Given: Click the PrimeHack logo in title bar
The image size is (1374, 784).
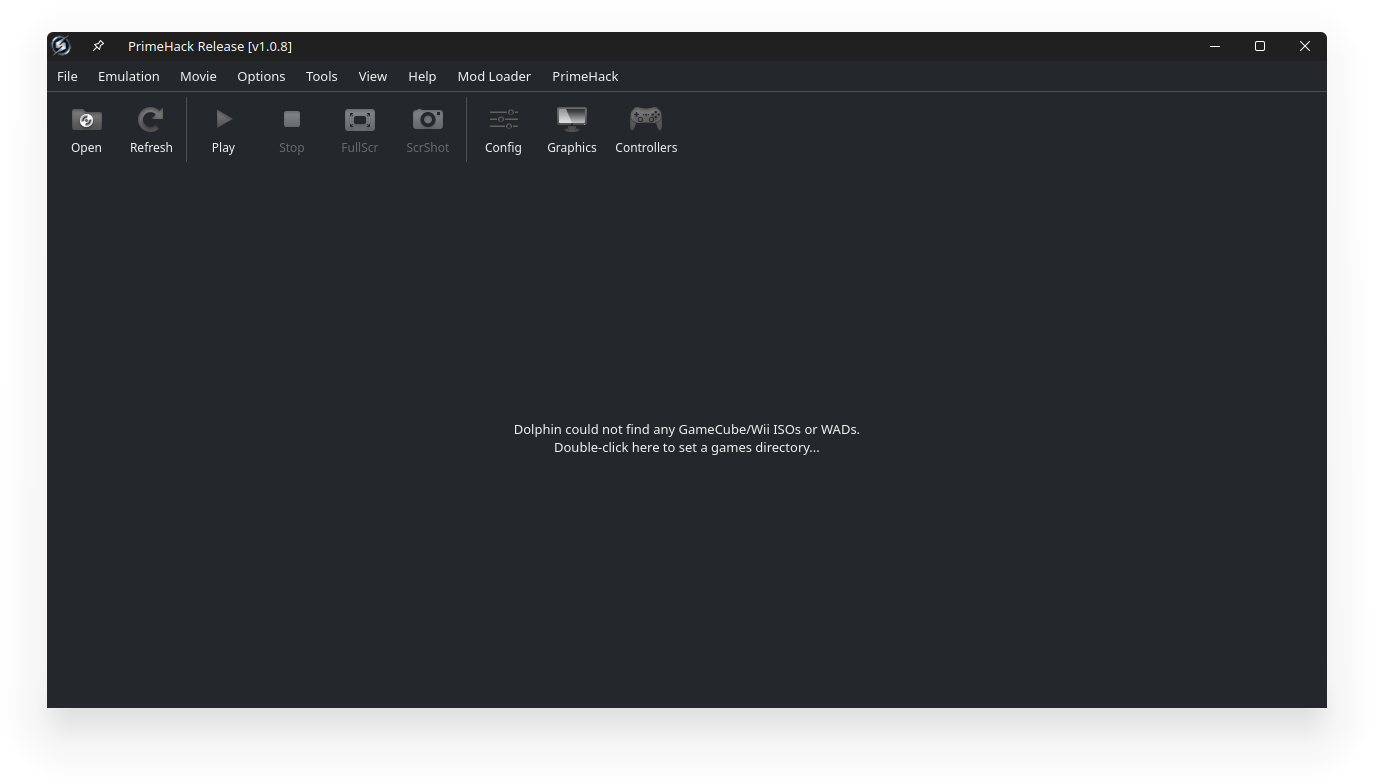Looking at the screenshot, I should pos(61,46).
